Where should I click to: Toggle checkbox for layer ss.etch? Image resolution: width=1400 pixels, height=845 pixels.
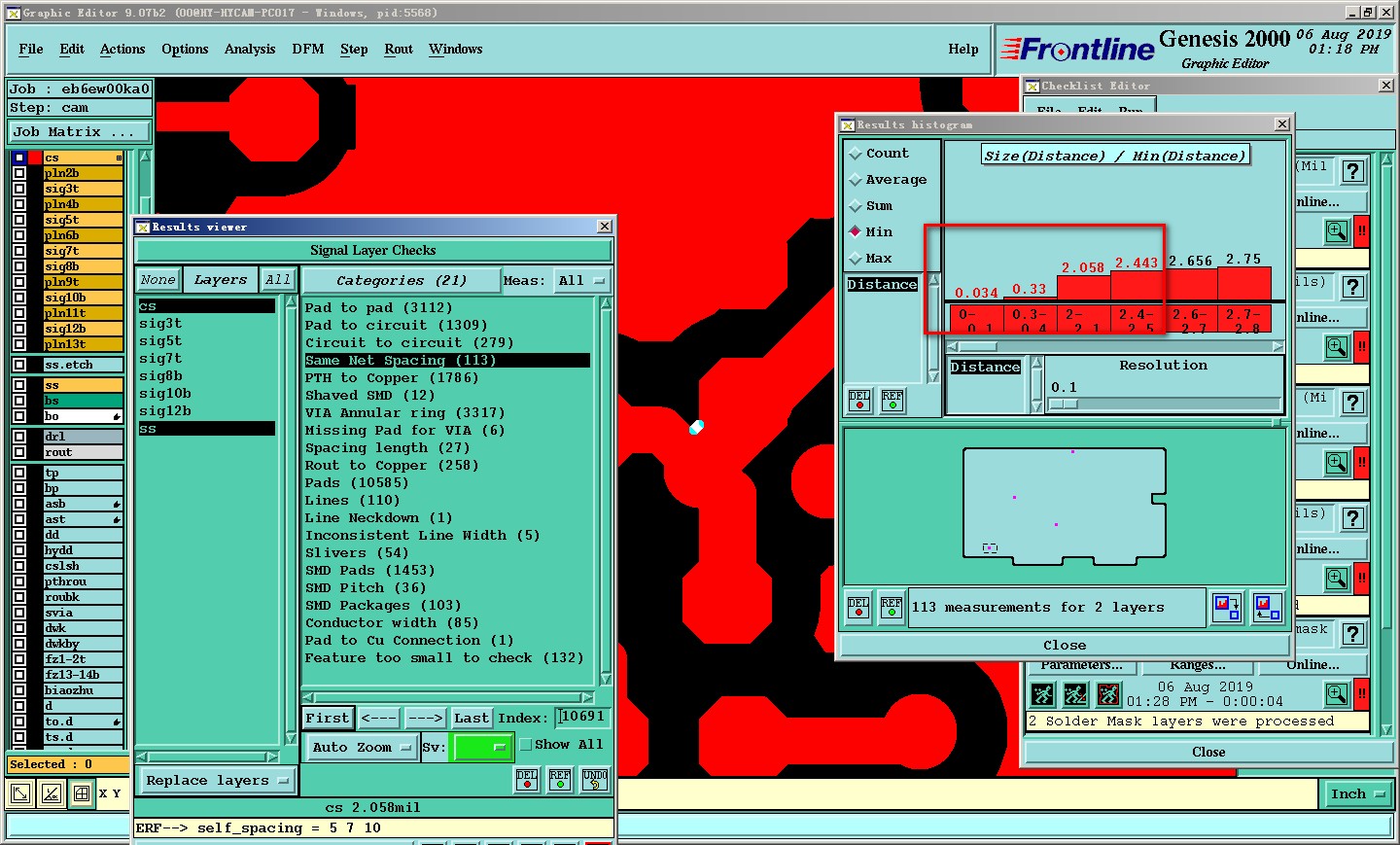[x=19, y=365]
